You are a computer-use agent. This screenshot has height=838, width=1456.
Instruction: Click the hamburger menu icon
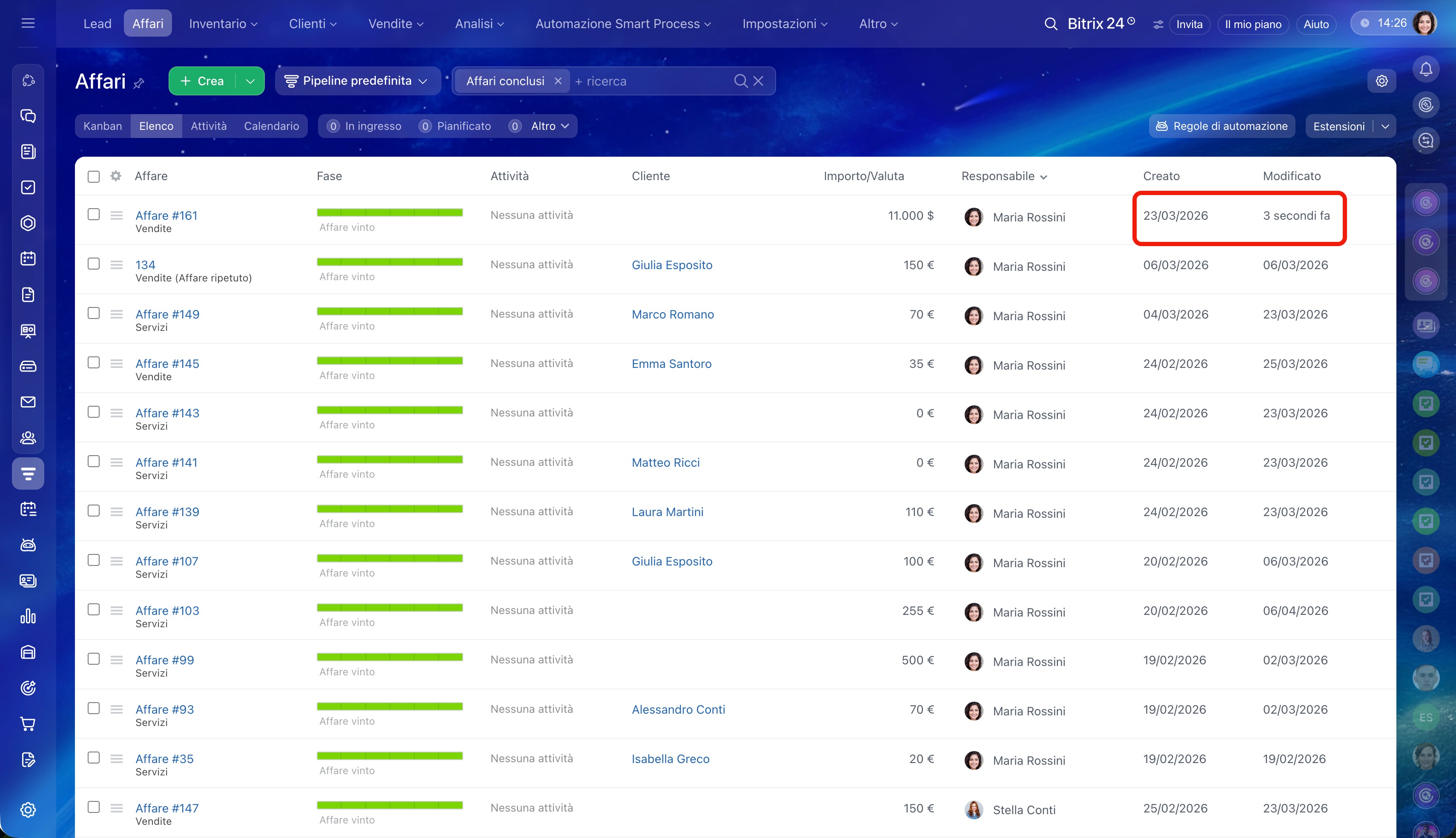28,23
